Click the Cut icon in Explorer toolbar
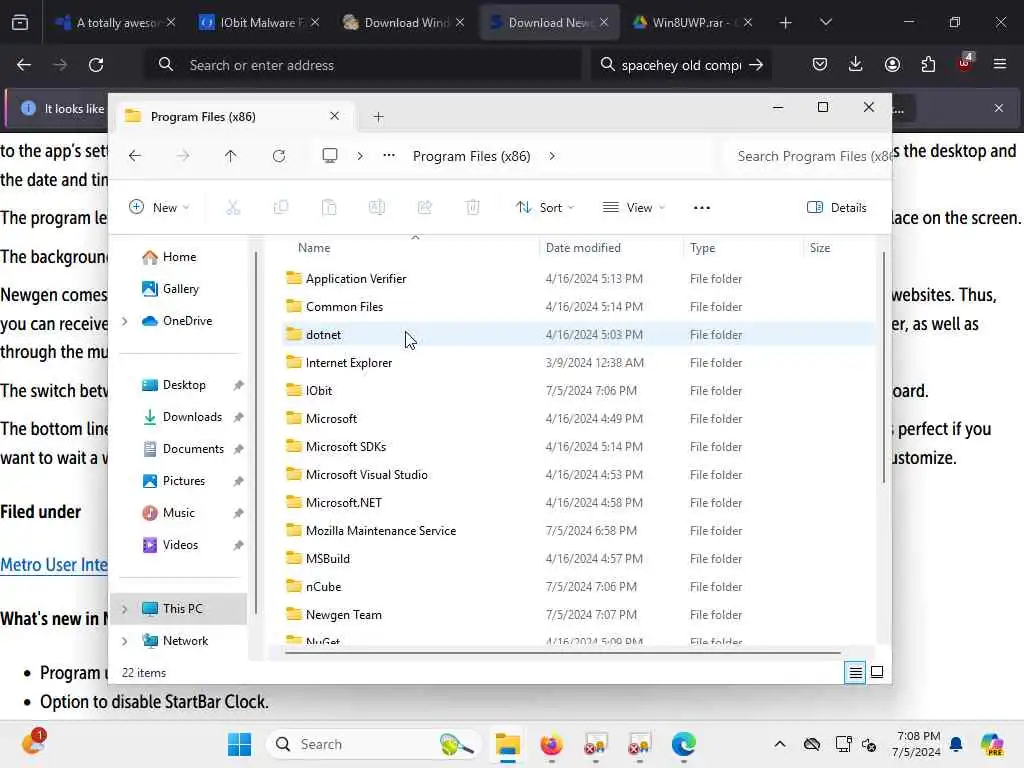Screen dimensions: 1024x768 click(233, 208)
